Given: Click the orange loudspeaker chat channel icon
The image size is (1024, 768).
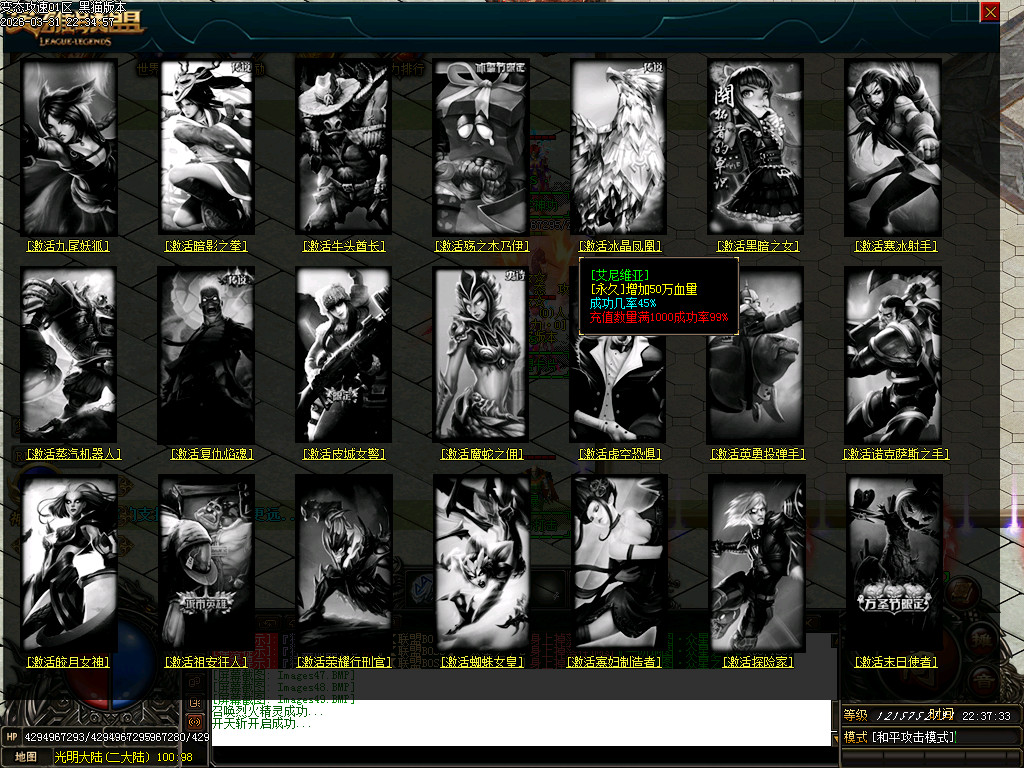Looking at the screenshot, I should point(194,720).
